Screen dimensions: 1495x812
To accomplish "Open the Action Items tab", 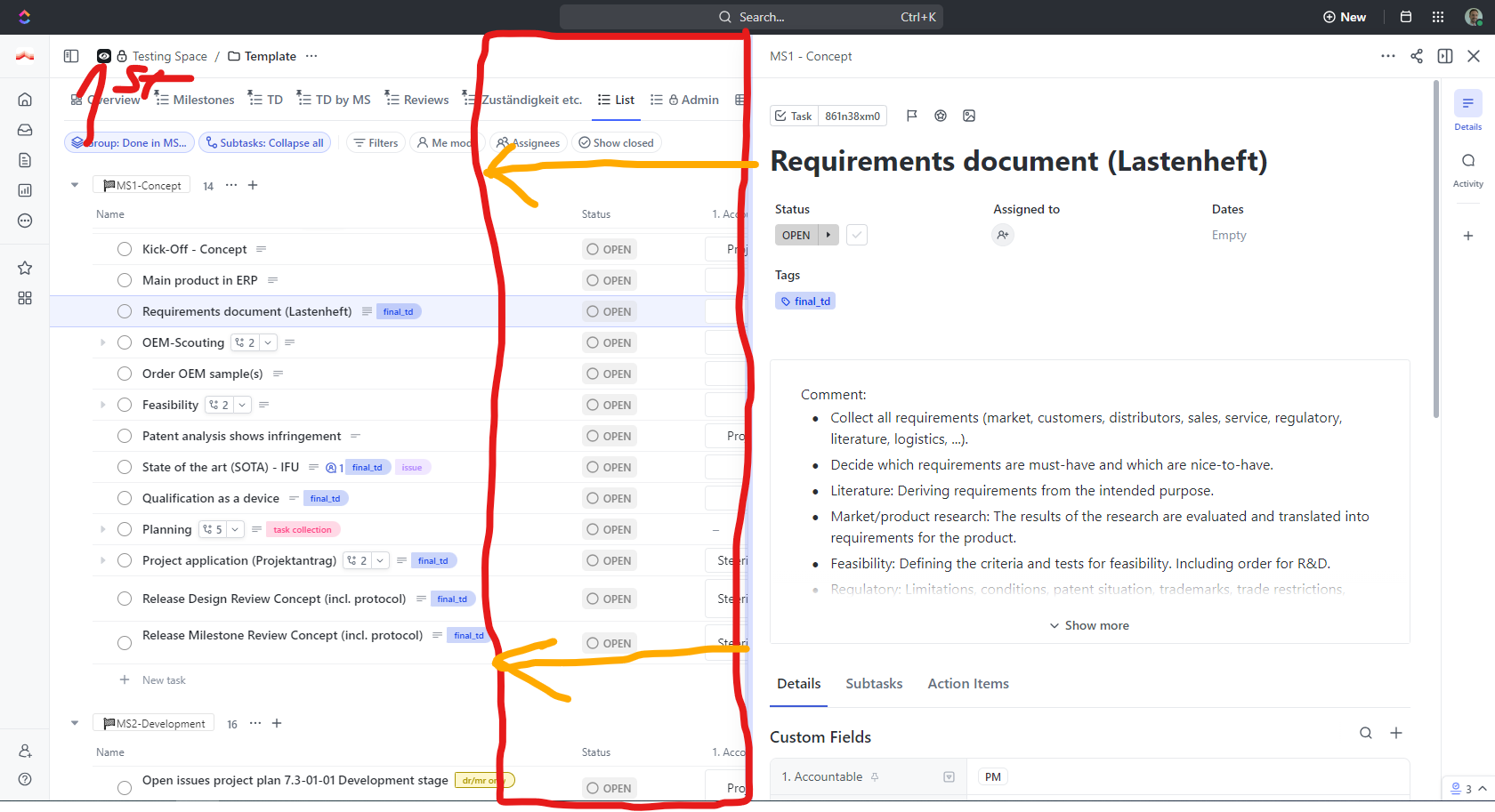I will (x=968, y=683).
